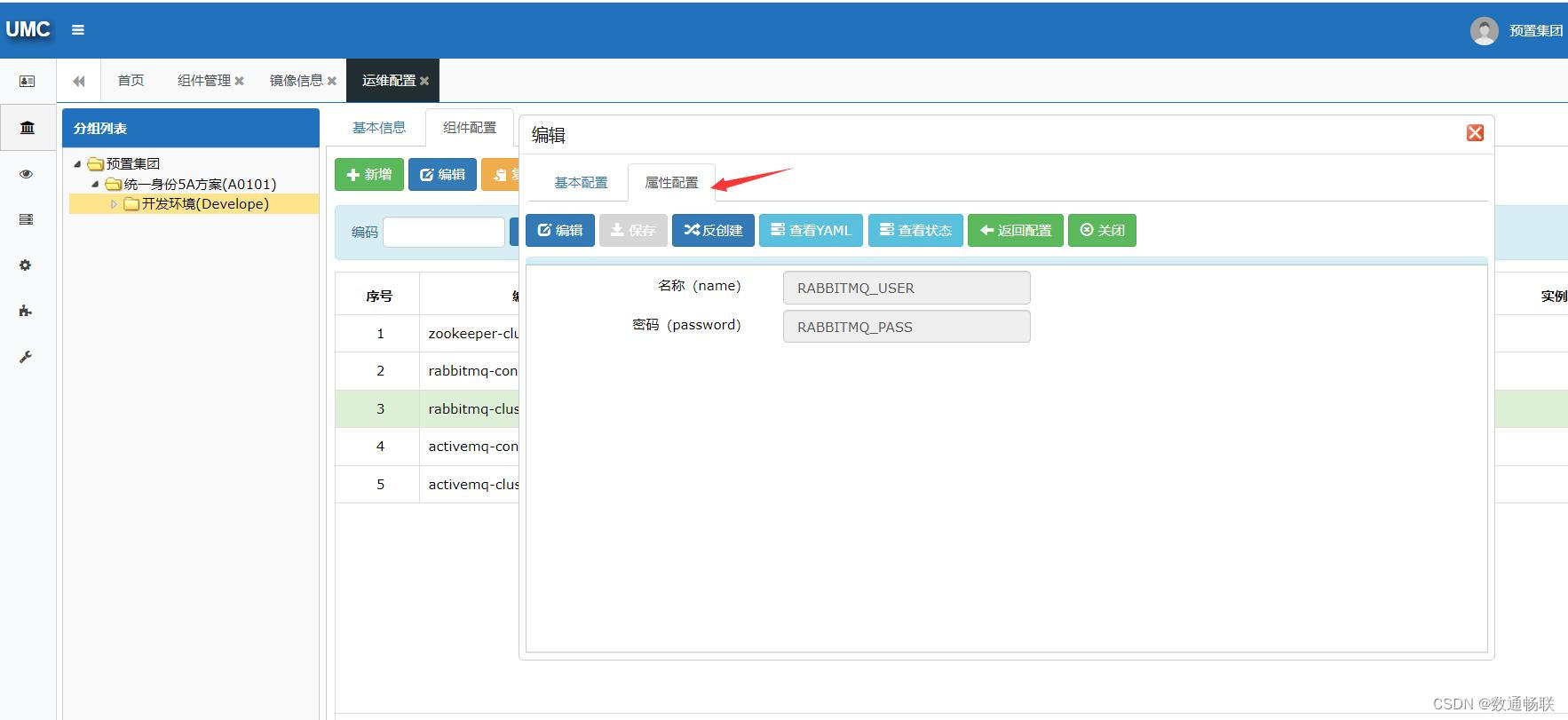The height and width of the screenshot is (720, 1568).
Task: Switch to the 基本配置 tab in dialog
Action: (581, 183)
